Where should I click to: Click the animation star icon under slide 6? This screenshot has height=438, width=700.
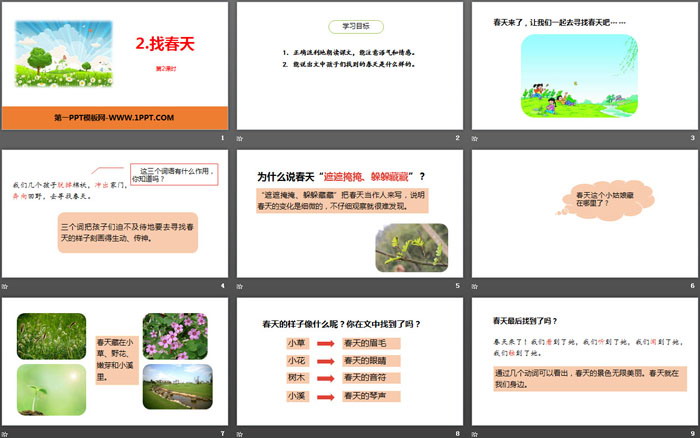click(x=475, y=286)
